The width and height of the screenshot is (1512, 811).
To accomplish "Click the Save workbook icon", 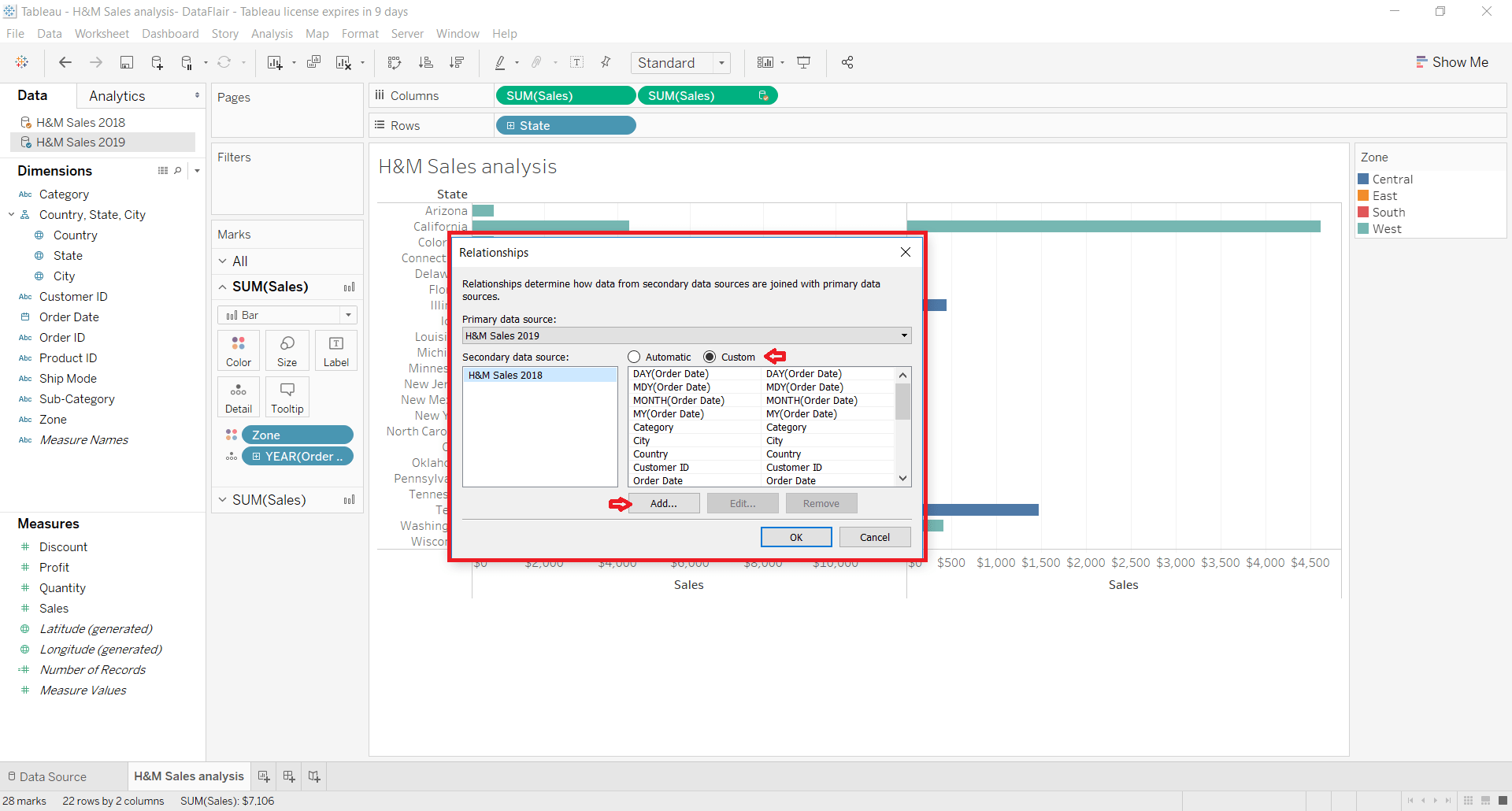I will (127, 62).
